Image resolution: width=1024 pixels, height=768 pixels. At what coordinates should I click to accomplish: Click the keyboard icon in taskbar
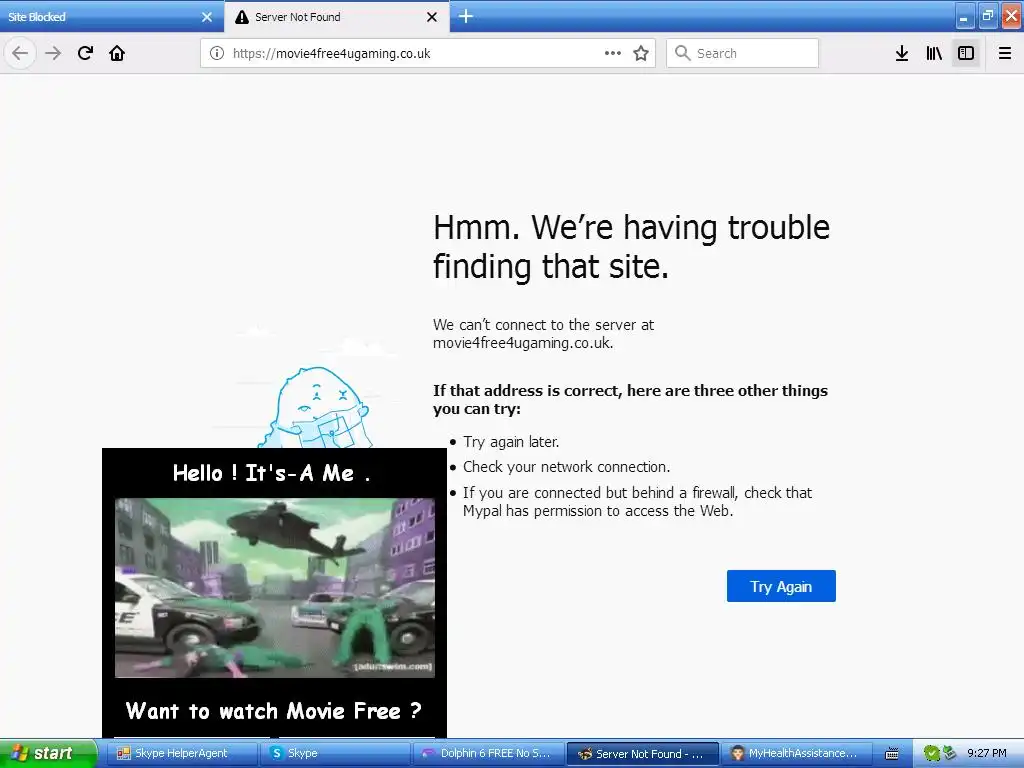tap(891, 754)
